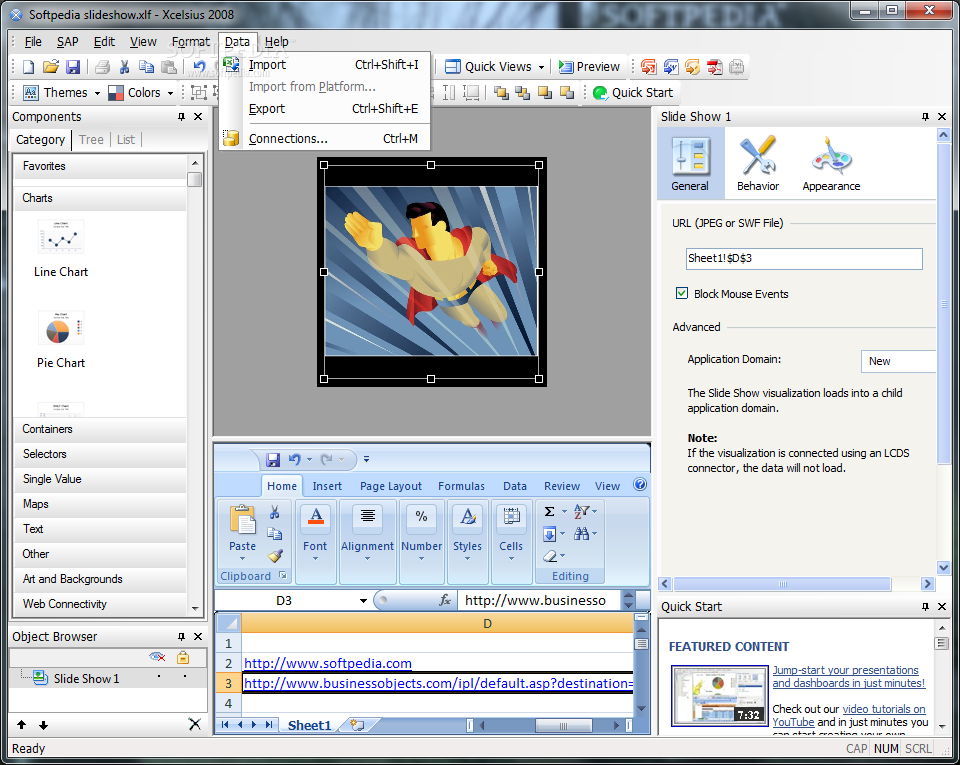Switch to the Formulas ribbon tab
This screenshot has height=765, width=960.
point(461,486)
